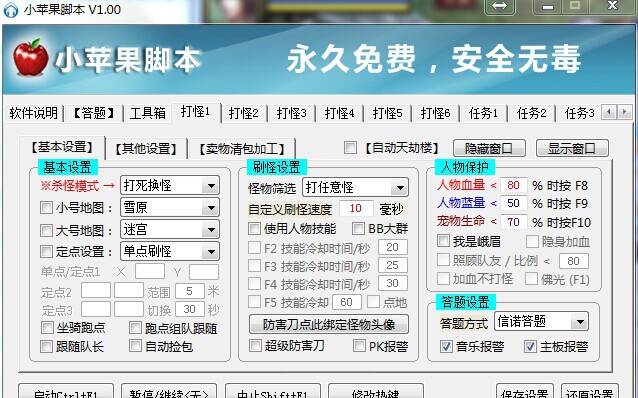Screen dimensions: 638x398
Task: Open 任务2 tab
Action: click(x=531, y=113)
